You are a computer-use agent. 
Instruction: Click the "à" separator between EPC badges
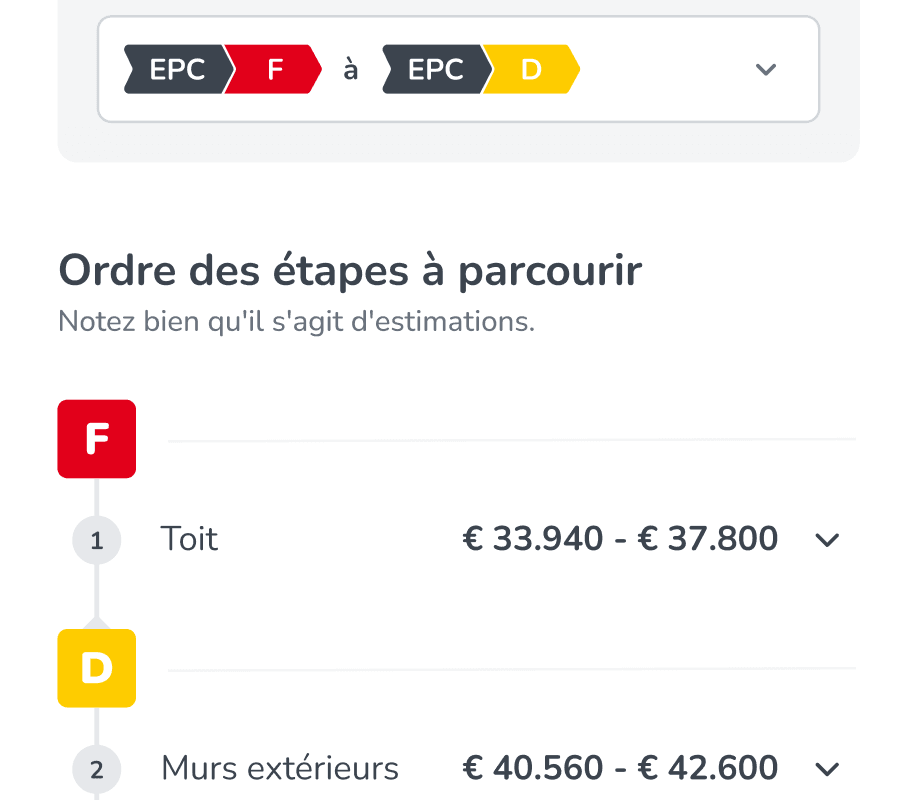[351, 70]
